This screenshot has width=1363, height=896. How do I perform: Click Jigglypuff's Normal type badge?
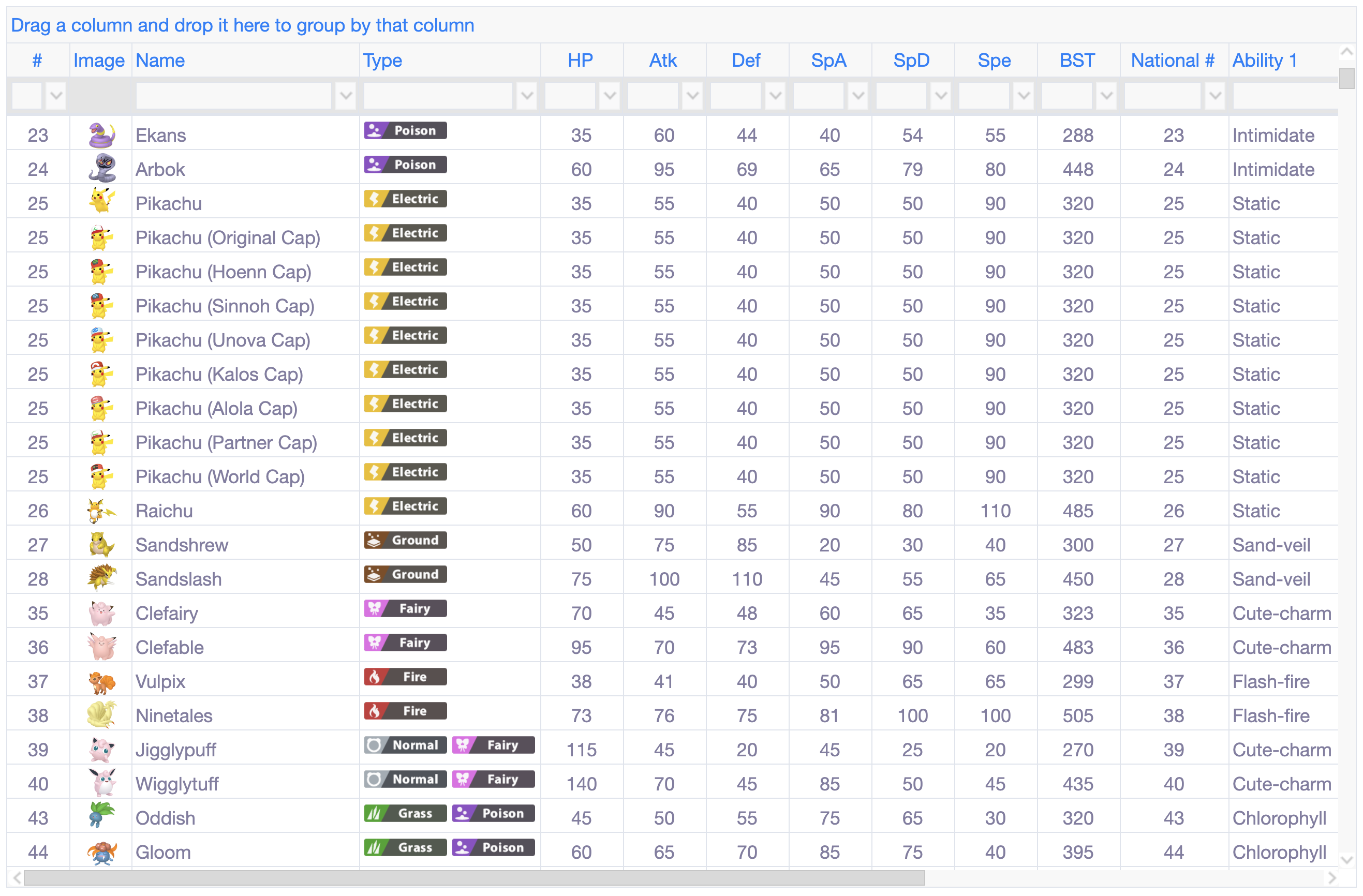(x=406, y=745)
